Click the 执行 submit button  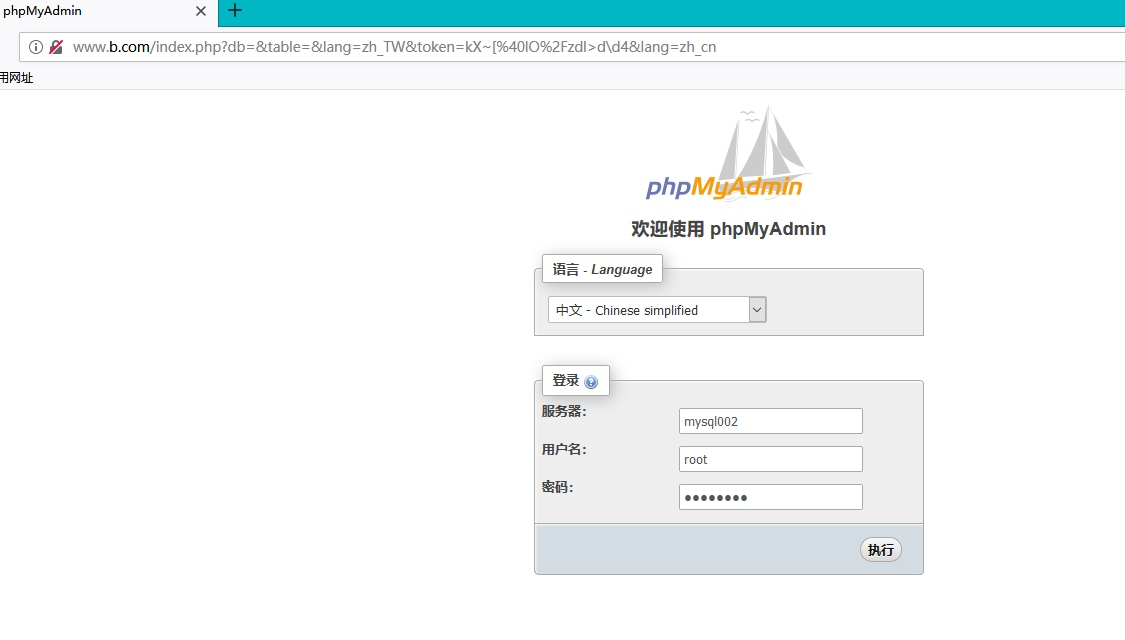tap(880, 550)
